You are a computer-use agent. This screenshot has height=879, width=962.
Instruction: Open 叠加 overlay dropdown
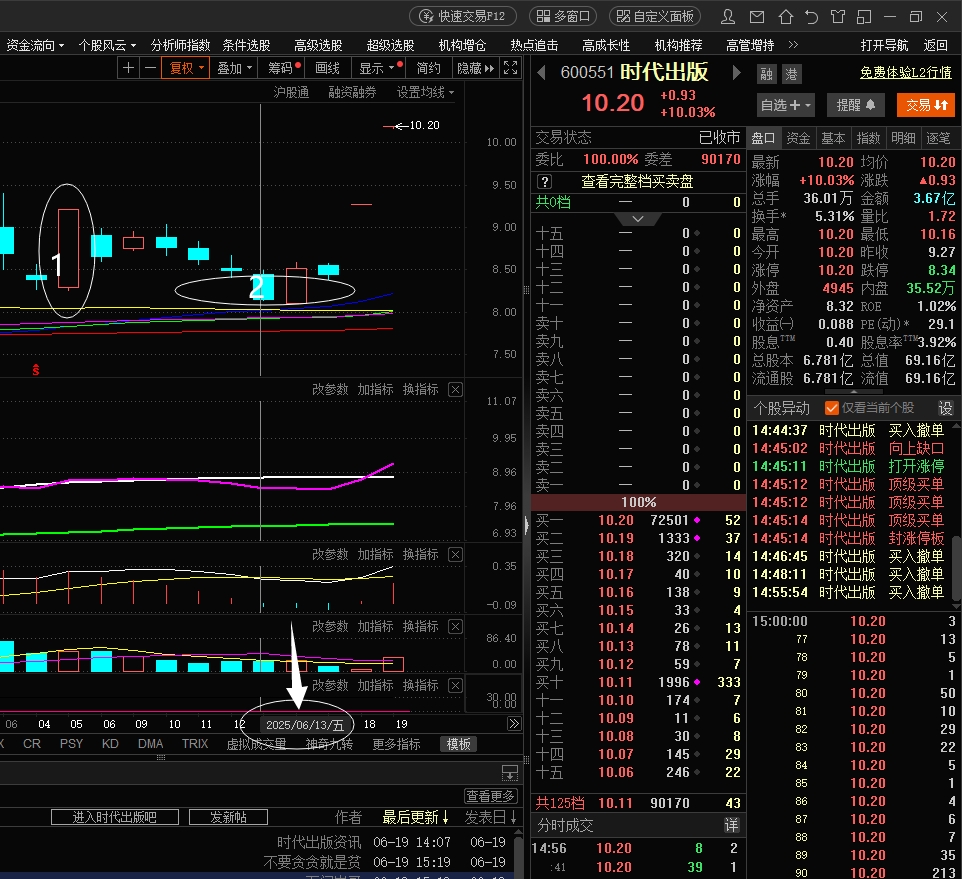tap(234, 67)
